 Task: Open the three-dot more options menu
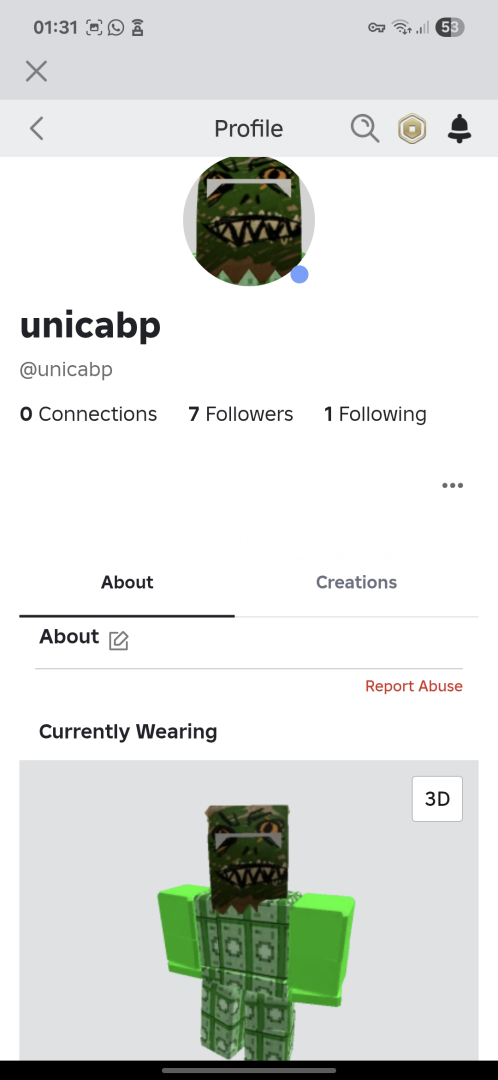[x=453, y=486]
